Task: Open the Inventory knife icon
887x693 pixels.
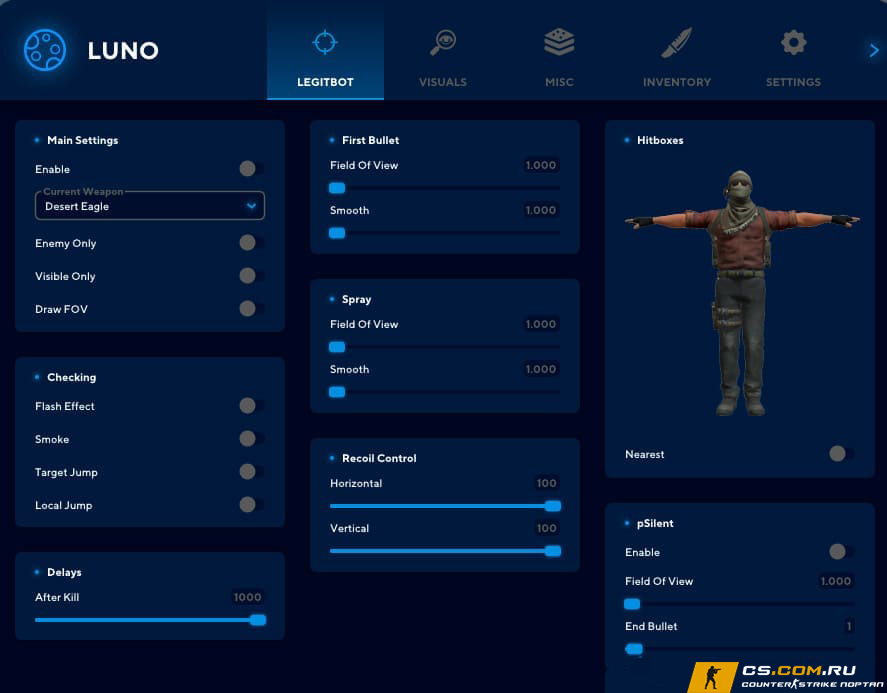Action: click(x=676, y=43)
